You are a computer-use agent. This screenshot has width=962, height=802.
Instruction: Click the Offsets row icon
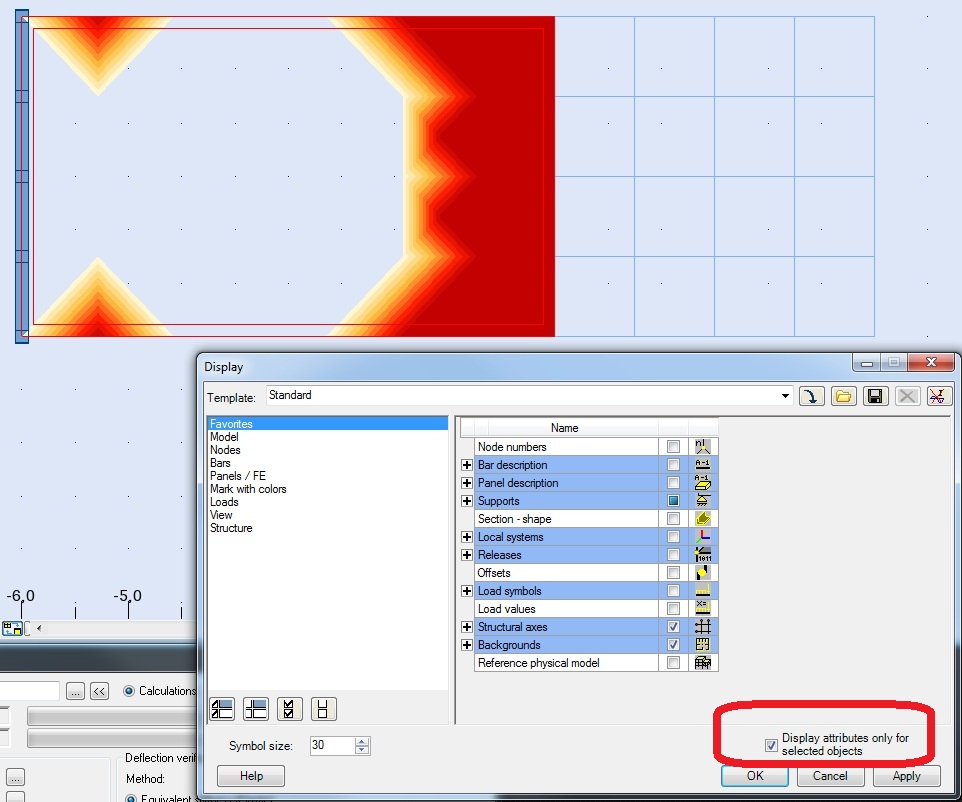coord(702,573)
